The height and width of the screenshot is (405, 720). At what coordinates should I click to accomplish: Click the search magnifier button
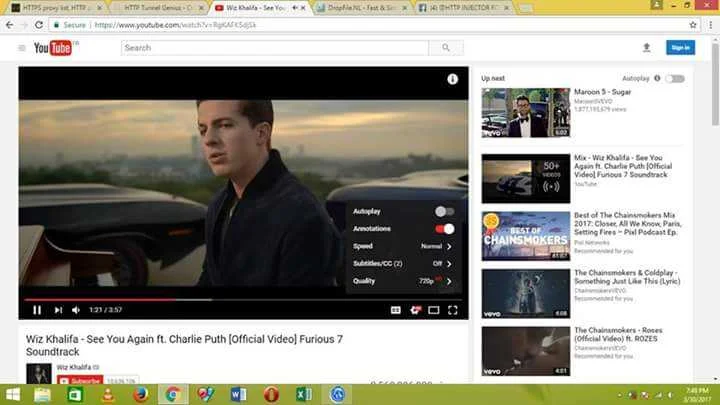[446, 48]
